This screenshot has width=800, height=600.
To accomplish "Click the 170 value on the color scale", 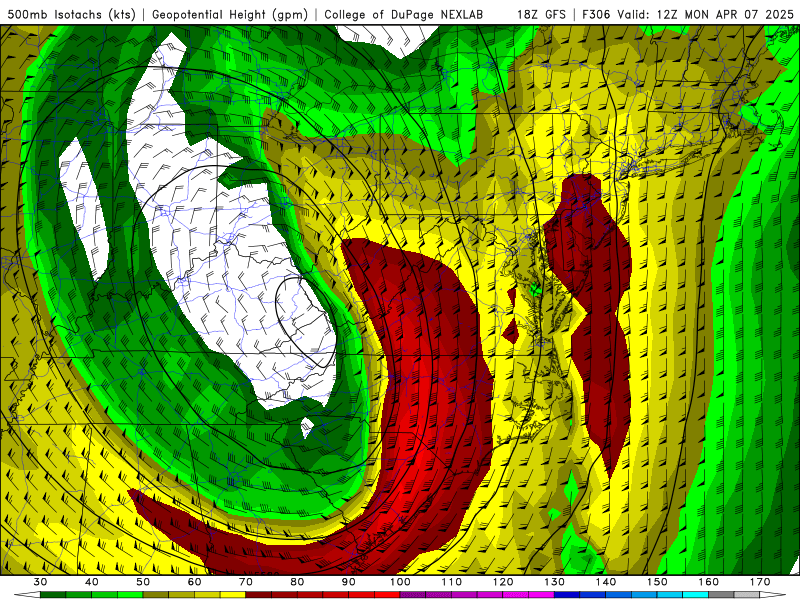I will [760, 582].
